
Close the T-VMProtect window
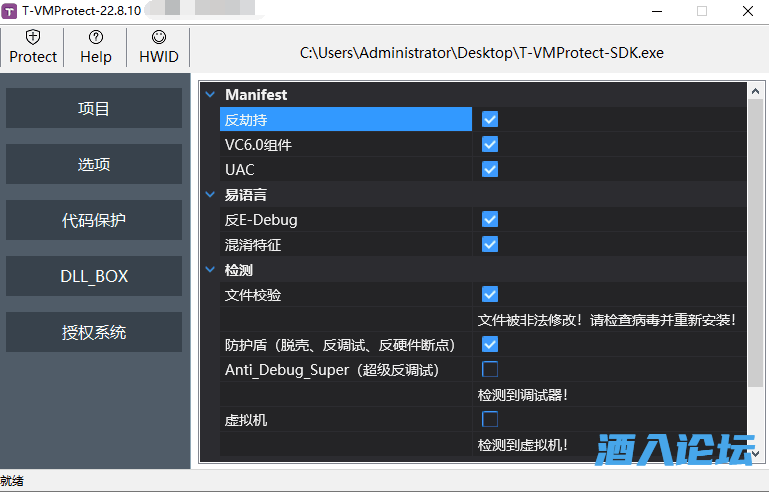point(747,11)
